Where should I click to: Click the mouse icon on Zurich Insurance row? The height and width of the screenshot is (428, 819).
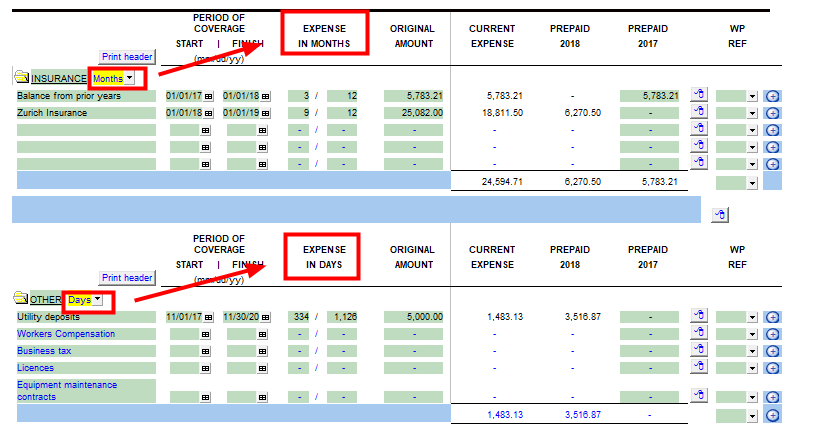pyautogui.click(x=699, y=112)
